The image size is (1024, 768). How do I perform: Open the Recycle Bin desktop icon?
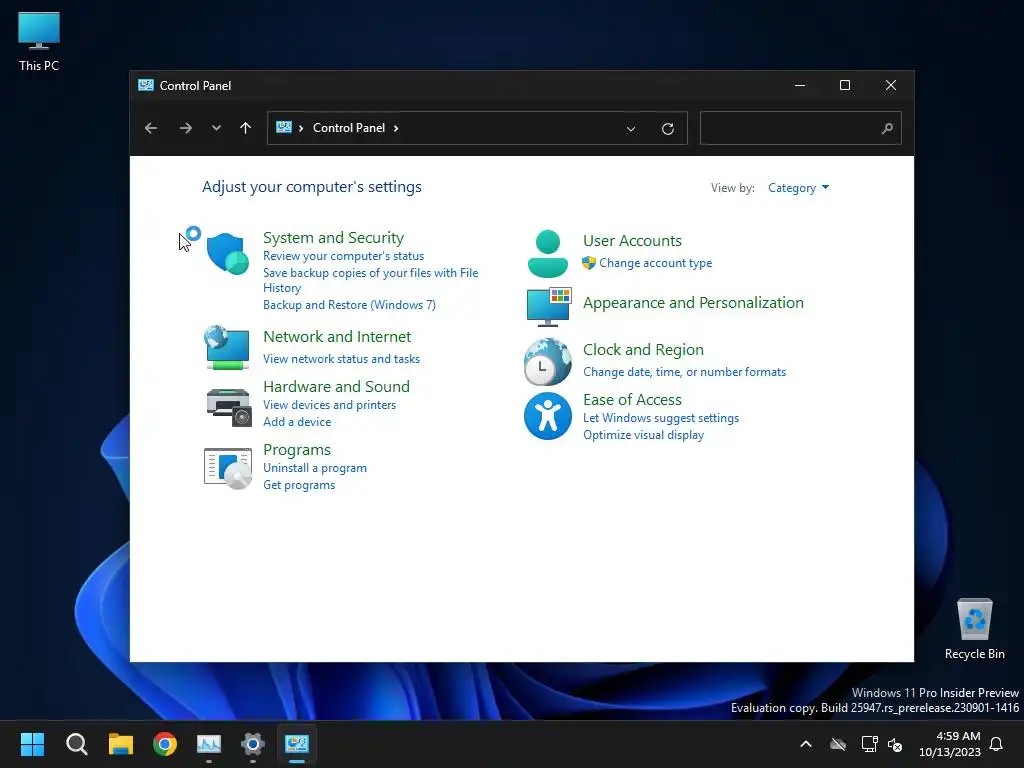974,630
